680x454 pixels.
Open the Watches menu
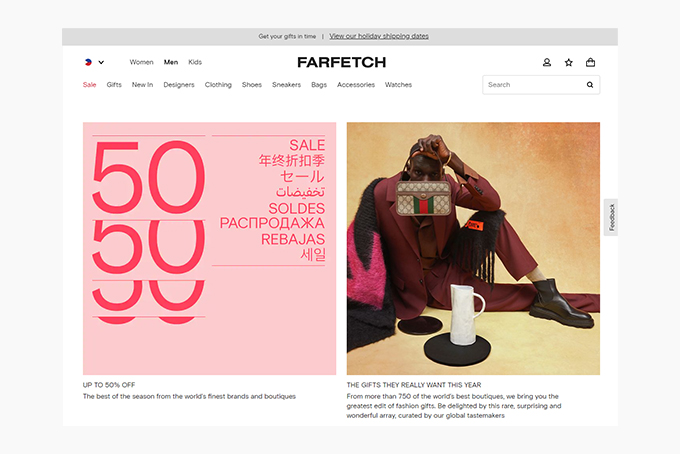398,85
